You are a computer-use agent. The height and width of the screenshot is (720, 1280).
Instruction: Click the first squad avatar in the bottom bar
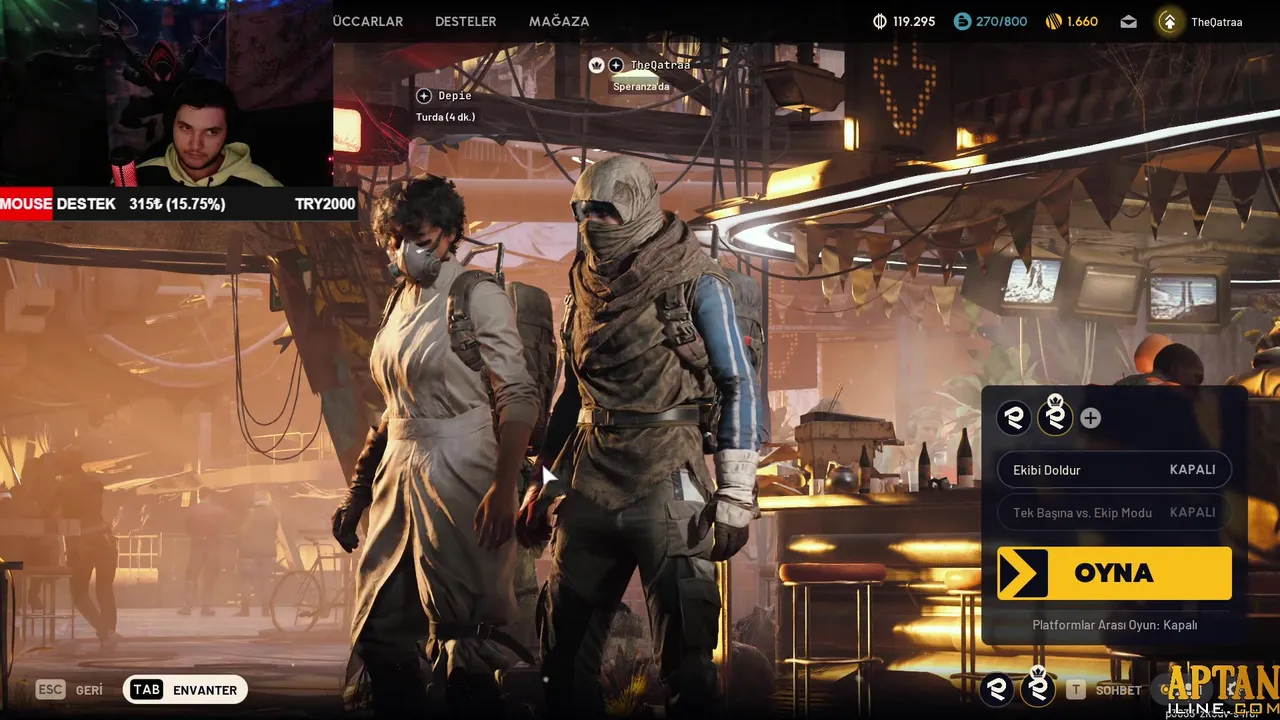(996, 689)
